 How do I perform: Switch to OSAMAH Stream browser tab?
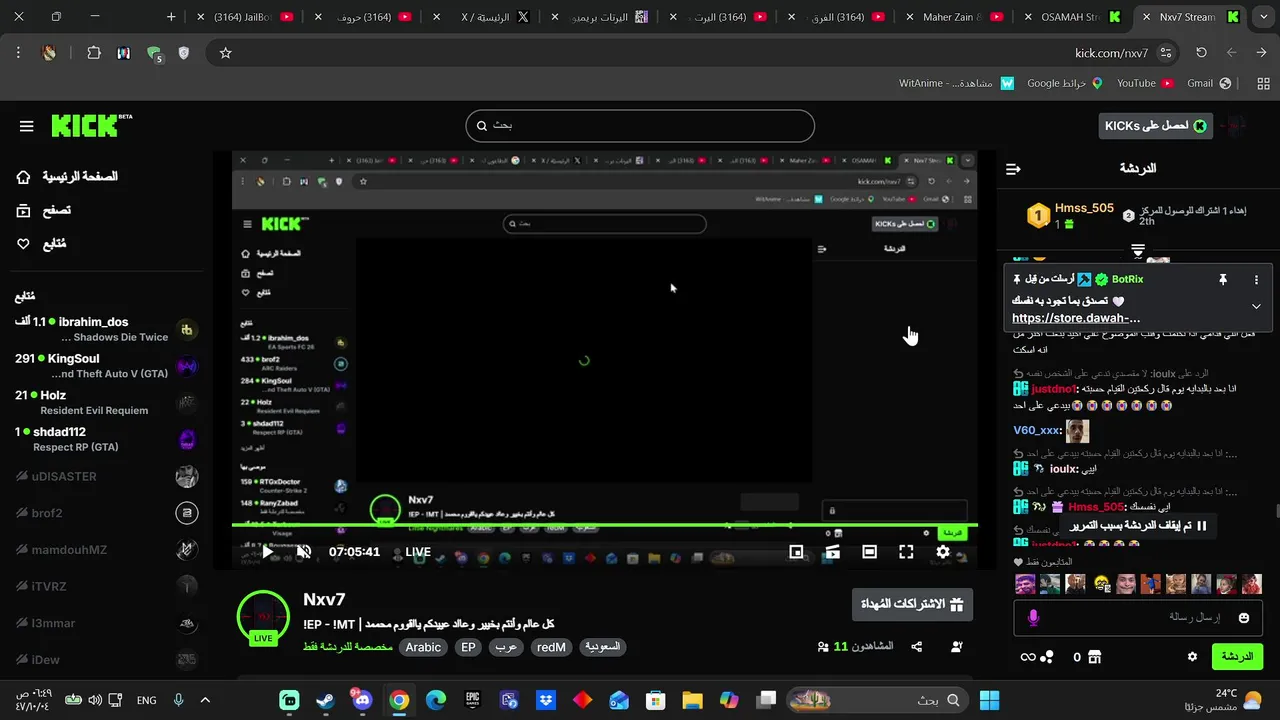(x=1071, y=17)
